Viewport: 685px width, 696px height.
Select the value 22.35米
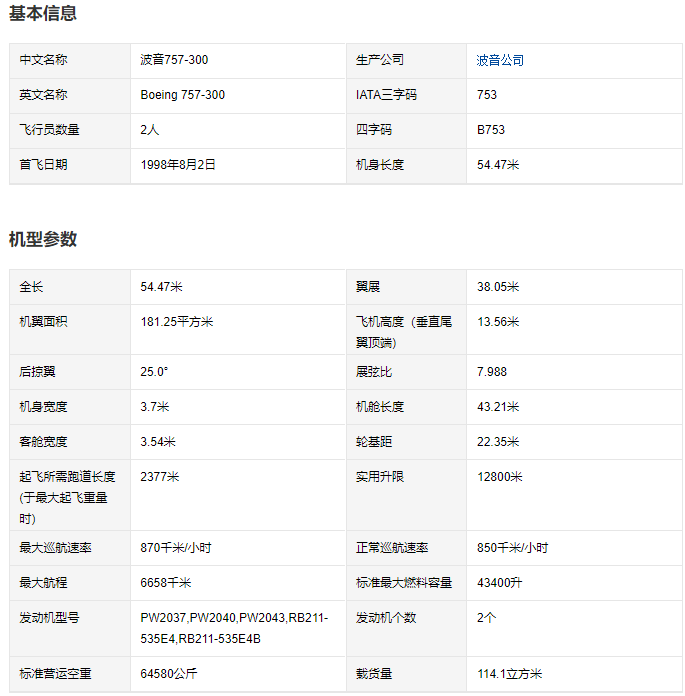click(x=498, y=442)
